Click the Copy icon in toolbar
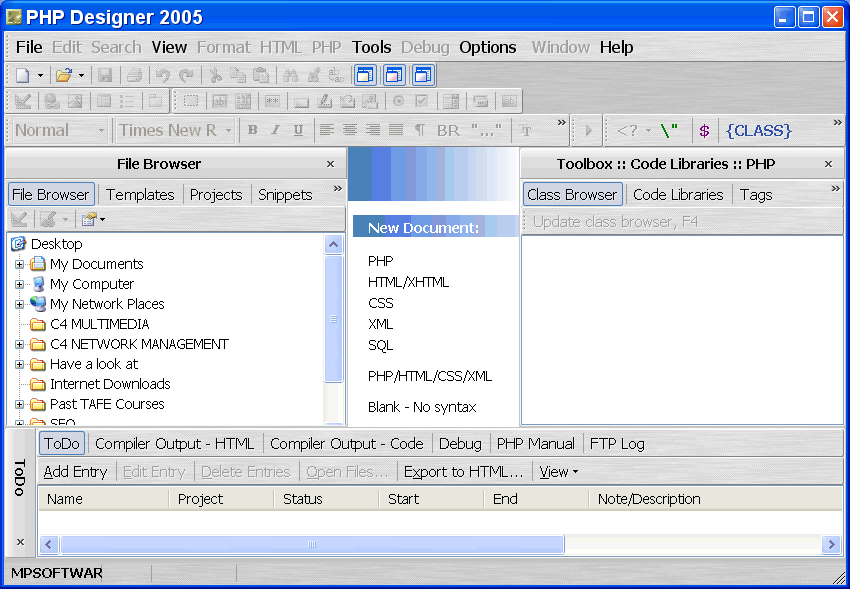Screen dimensions: 850x589 pos(237,75)
